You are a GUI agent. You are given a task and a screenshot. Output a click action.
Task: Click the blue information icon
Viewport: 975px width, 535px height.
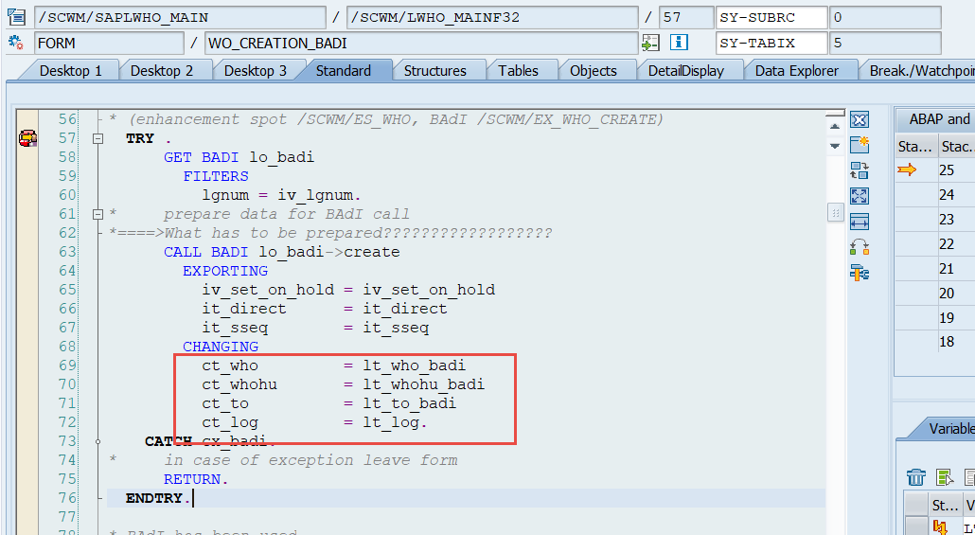pyautogui.click(x=678, y=42)
